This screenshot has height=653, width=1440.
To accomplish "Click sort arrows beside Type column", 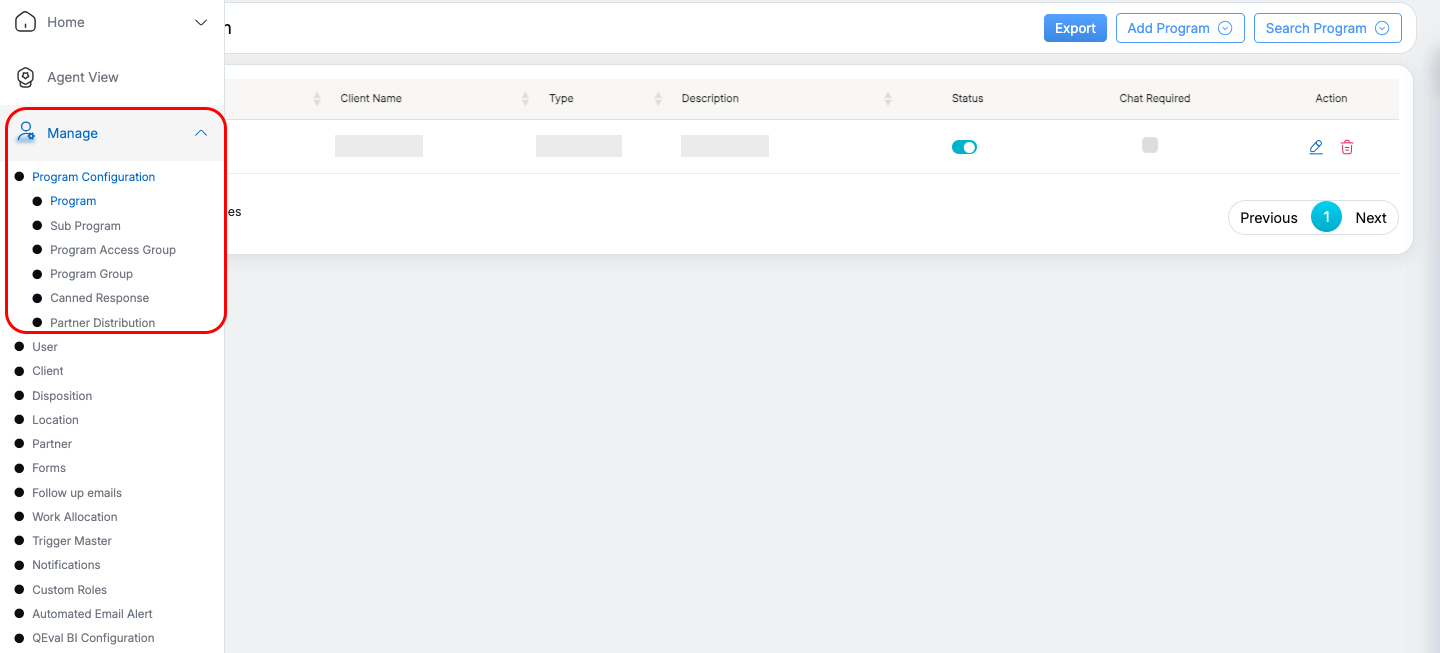I will [x=658, y=99].
